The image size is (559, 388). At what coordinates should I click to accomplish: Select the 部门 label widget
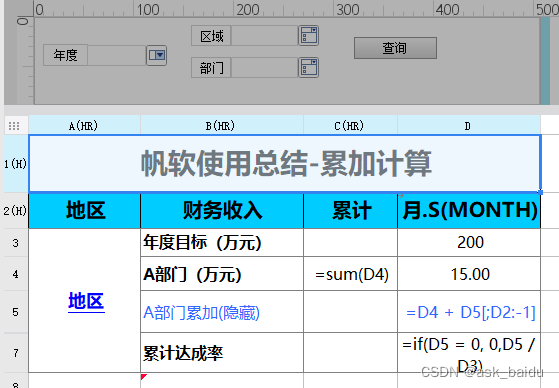(211, 68)
